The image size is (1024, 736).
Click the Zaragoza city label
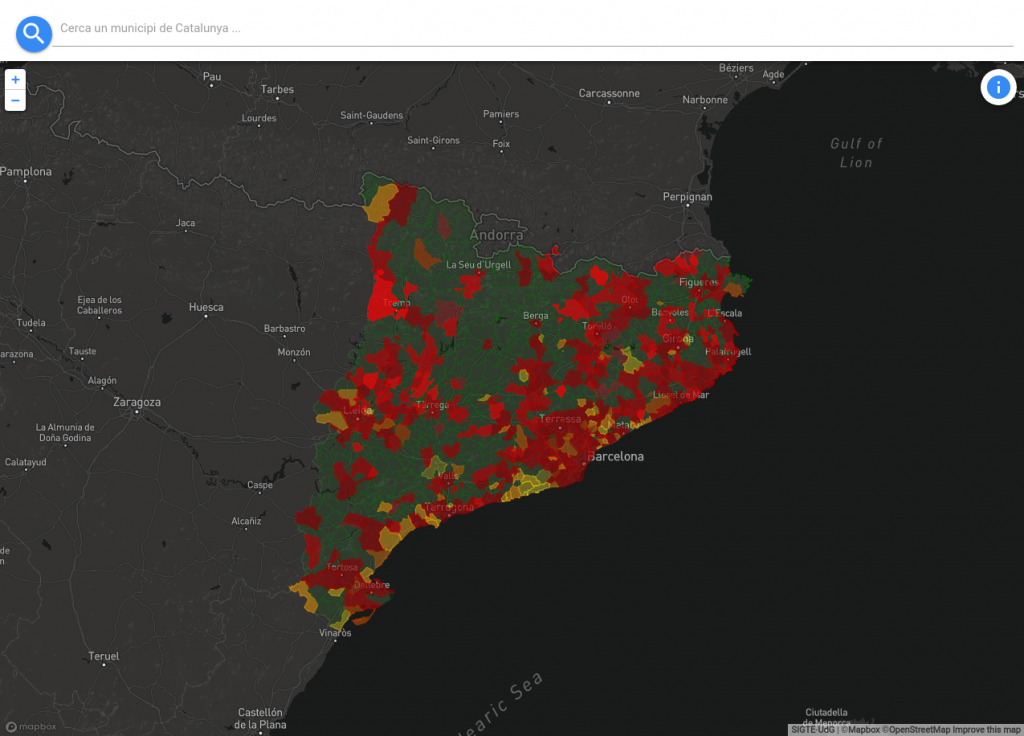pos(137,402)
